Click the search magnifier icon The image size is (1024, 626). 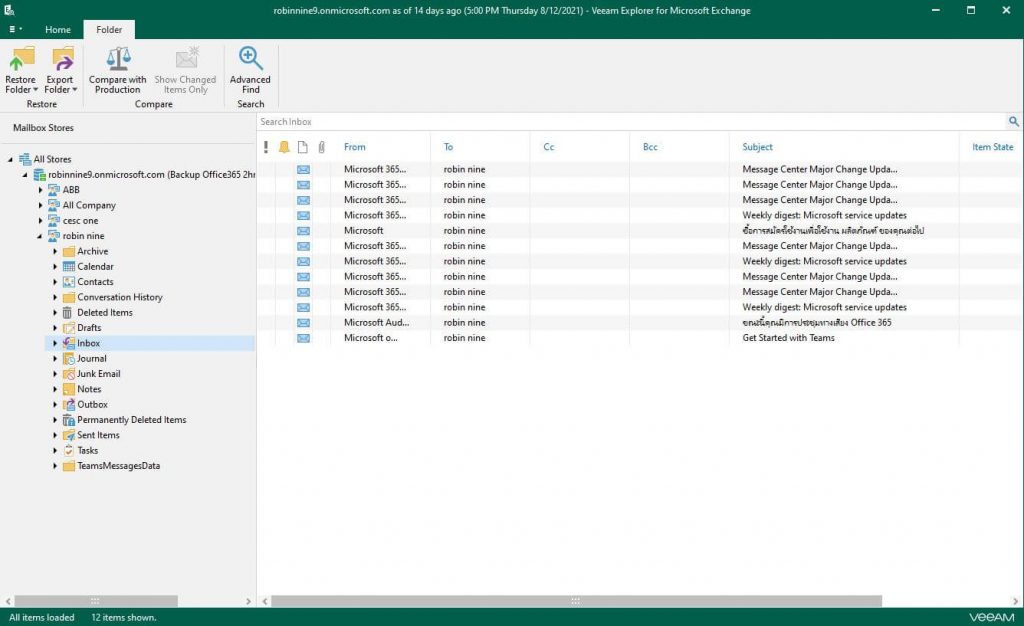click(x=1014, y=121)
